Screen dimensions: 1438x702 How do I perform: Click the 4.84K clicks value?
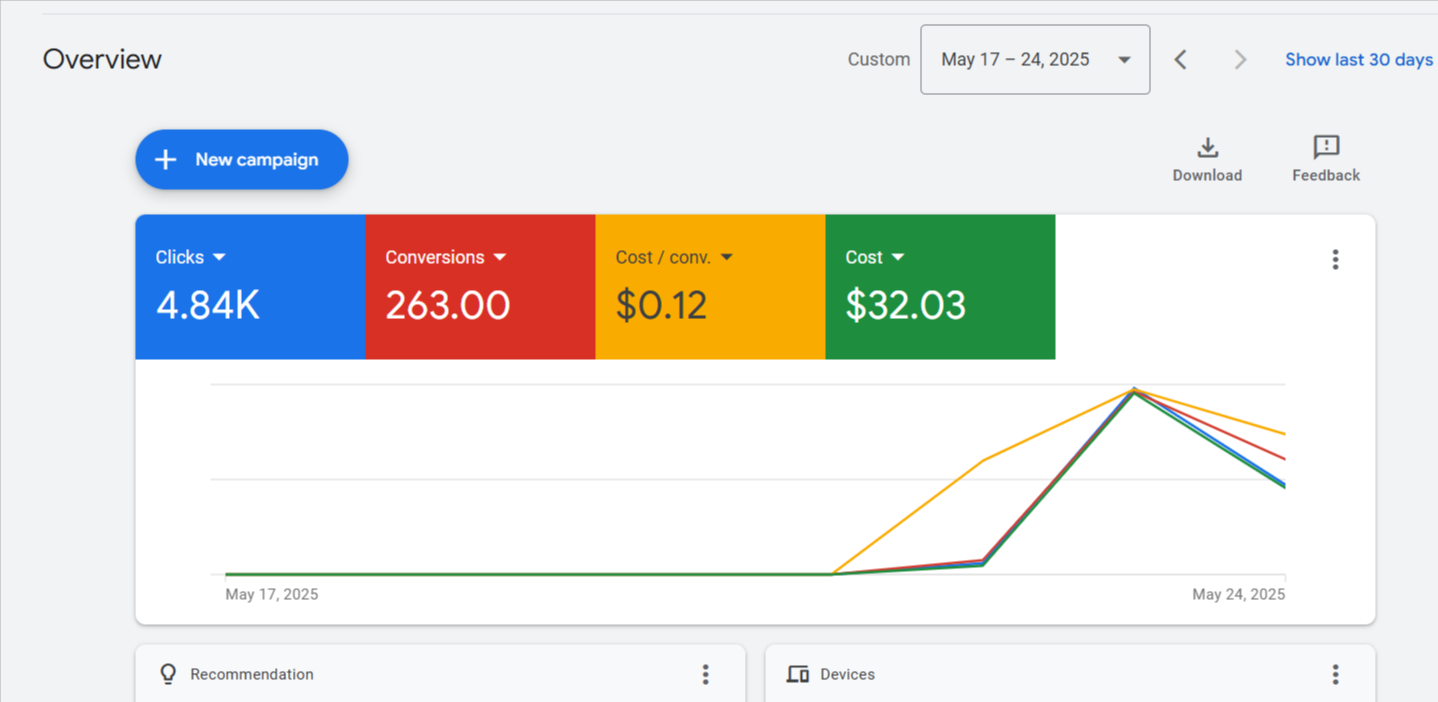click(x=208, y=305)
